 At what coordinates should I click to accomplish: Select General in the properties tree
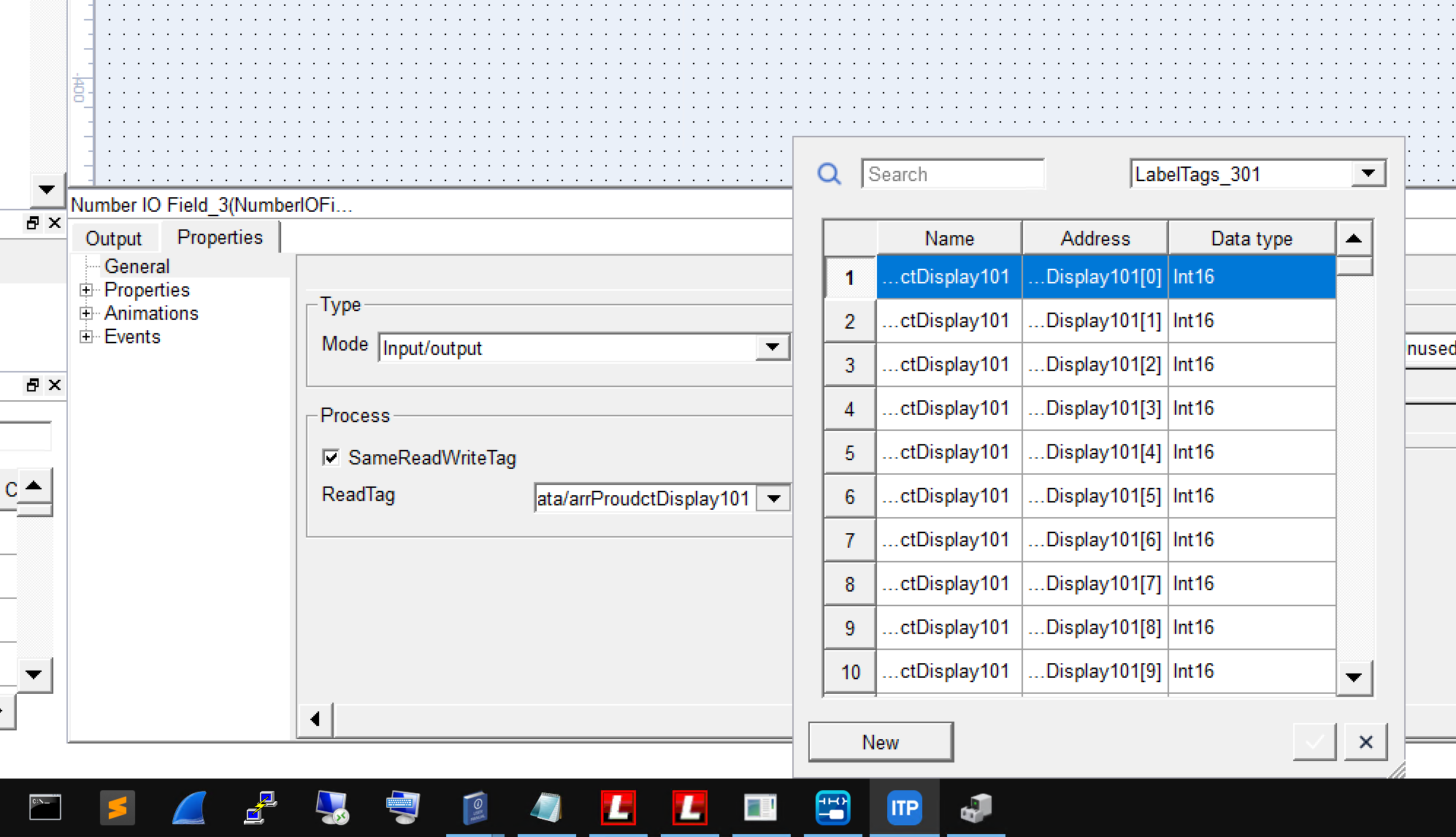pyautogui.click(x=137, y=267)
